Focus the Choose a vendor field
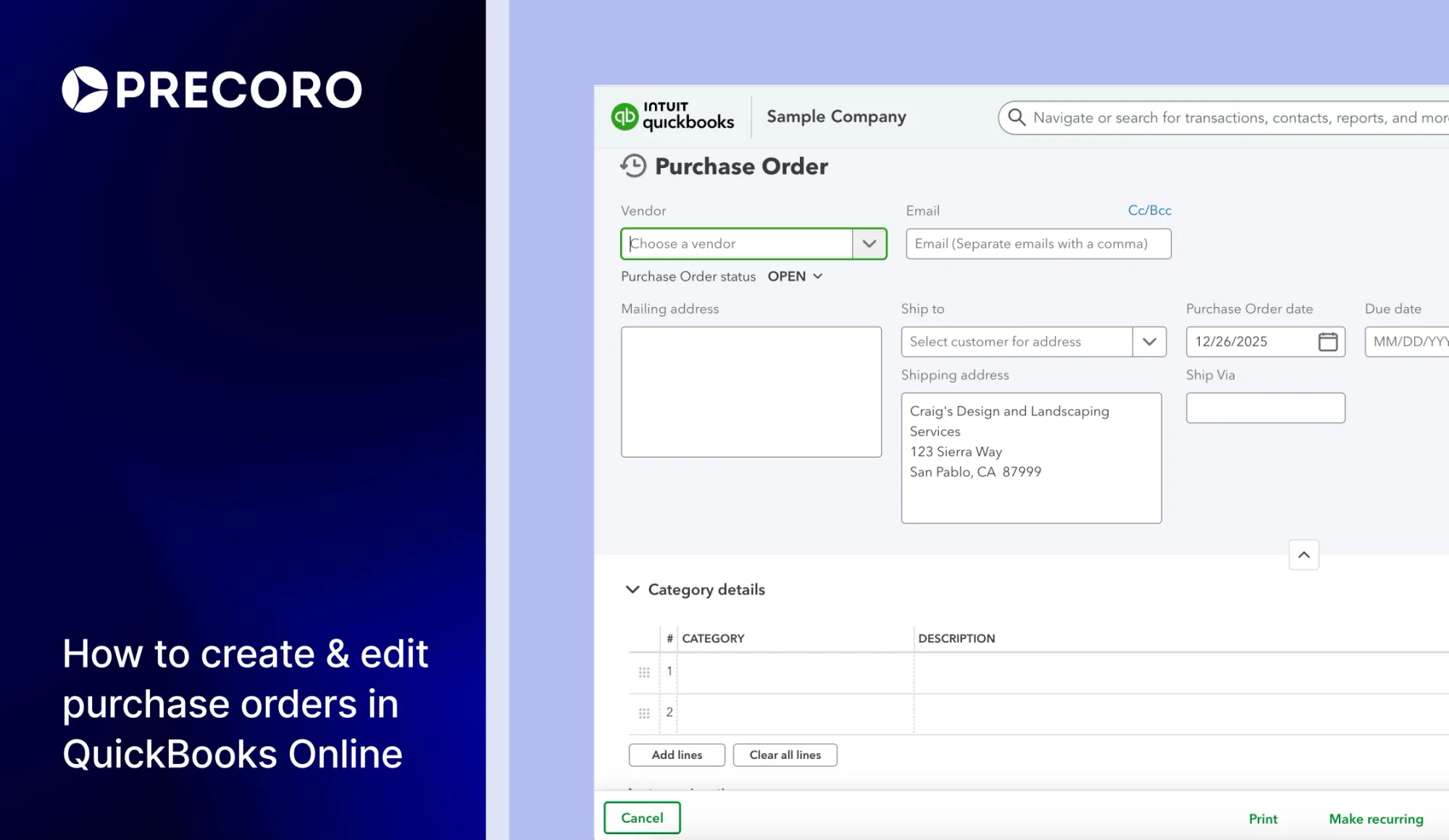The image size is (1449, 840). 737,244
